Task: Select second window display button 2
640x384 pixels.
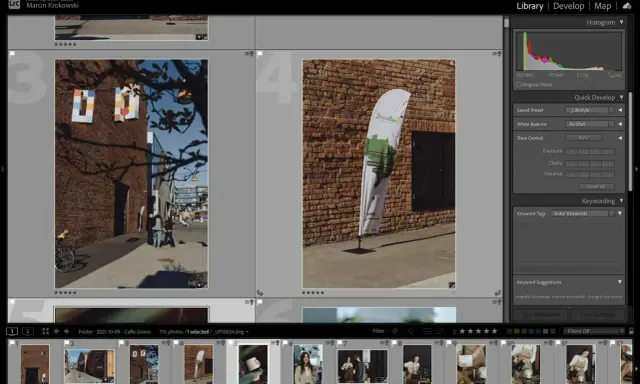Action: [x=28, y=331]
